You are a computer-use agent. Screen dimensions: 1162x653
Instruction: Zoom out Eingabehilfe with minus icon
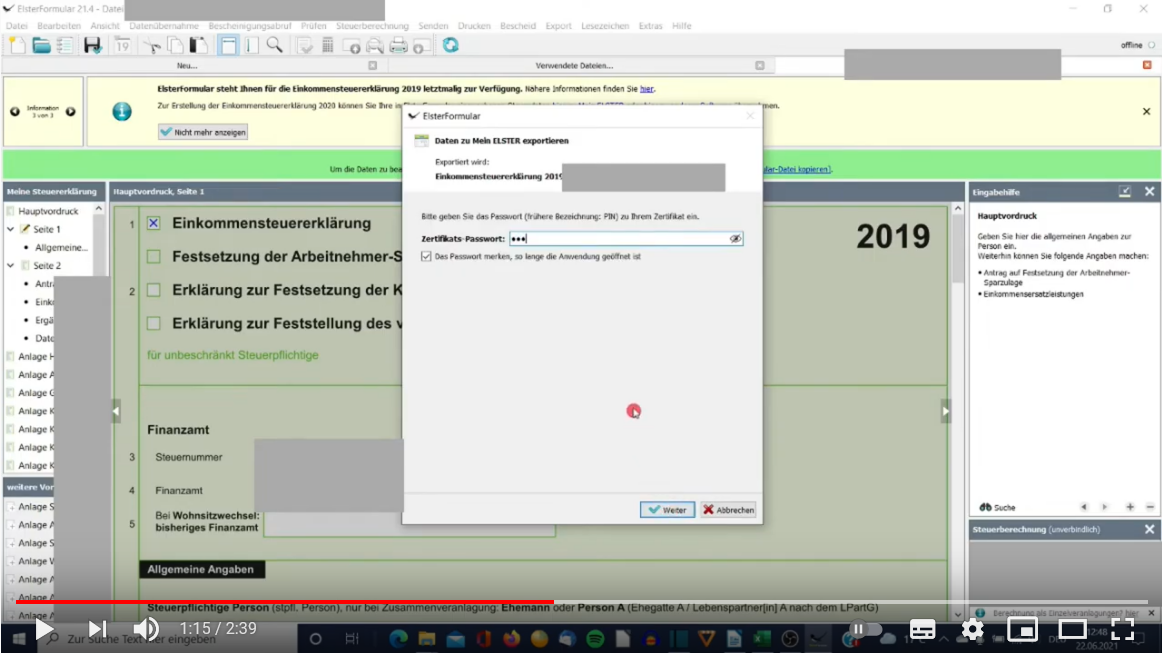pyautogui.click(x=1150, y=507)
